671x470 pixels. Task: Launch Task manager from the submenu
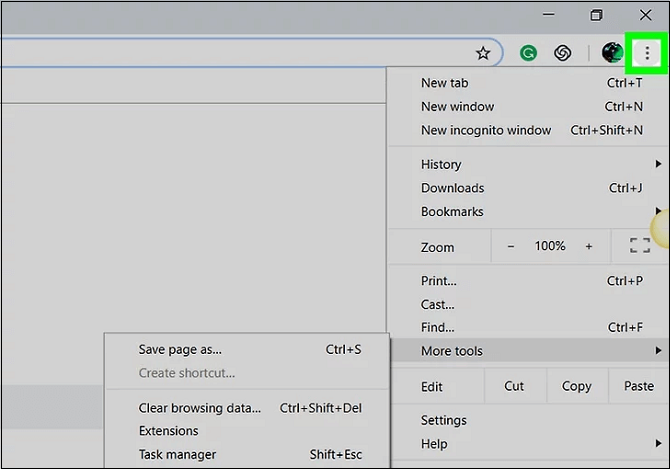pos(177,455)
